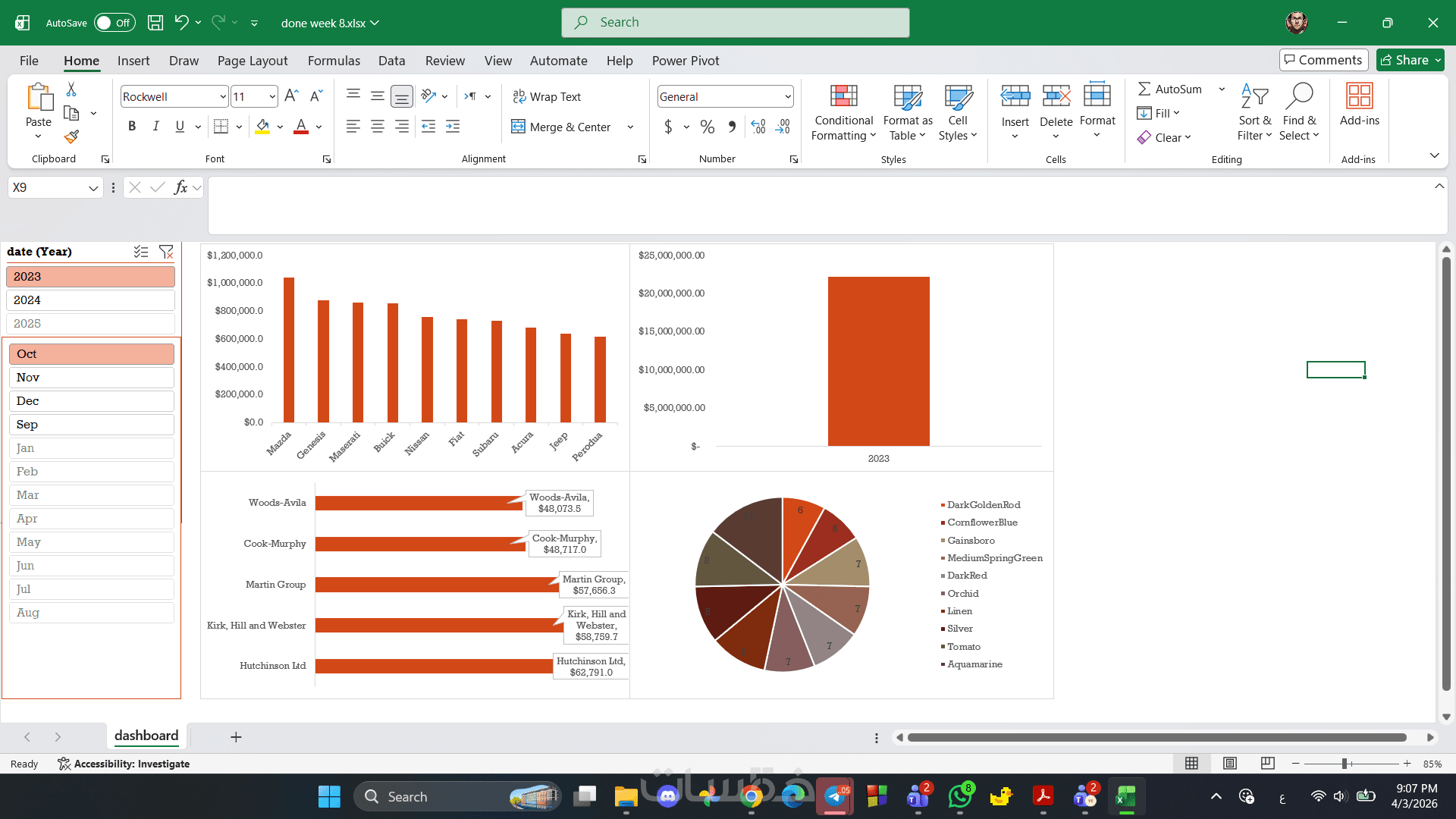Viewport: 1456px width, 819px height.
Task: Open the General number format dropdown
Action: click(788, 97)
